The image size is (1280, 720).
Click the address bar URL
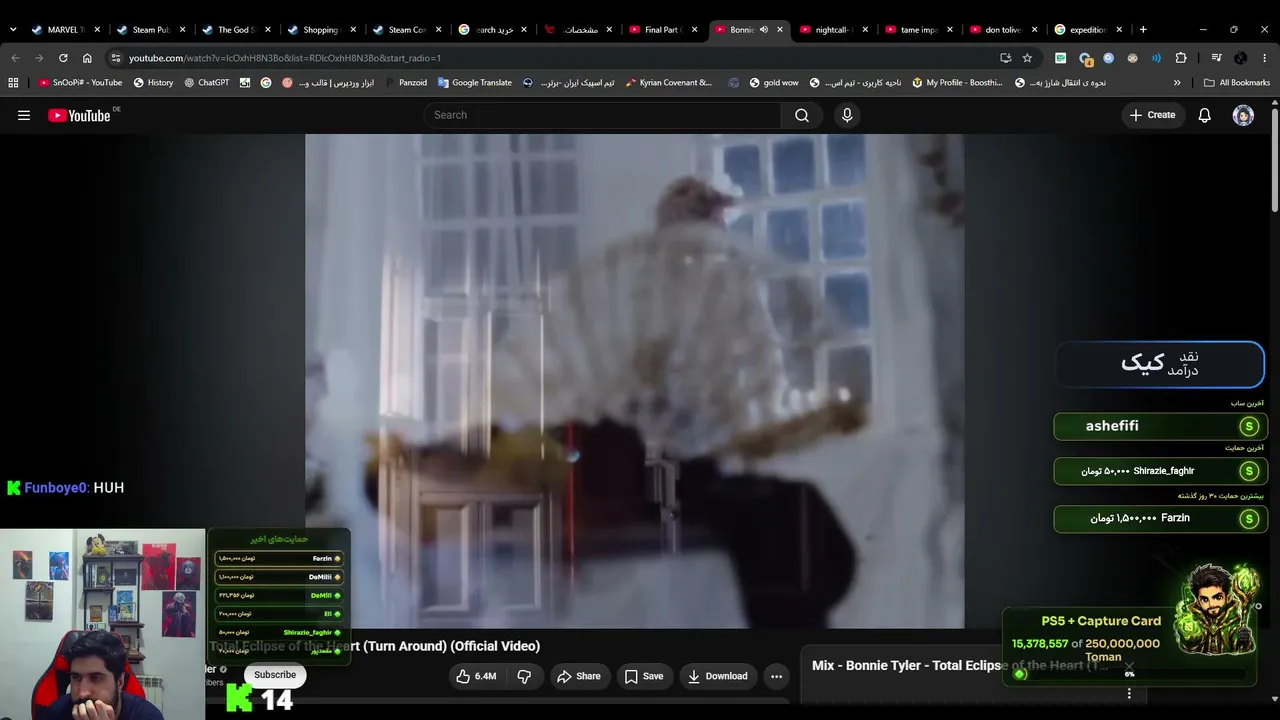(x=285, y=58)
